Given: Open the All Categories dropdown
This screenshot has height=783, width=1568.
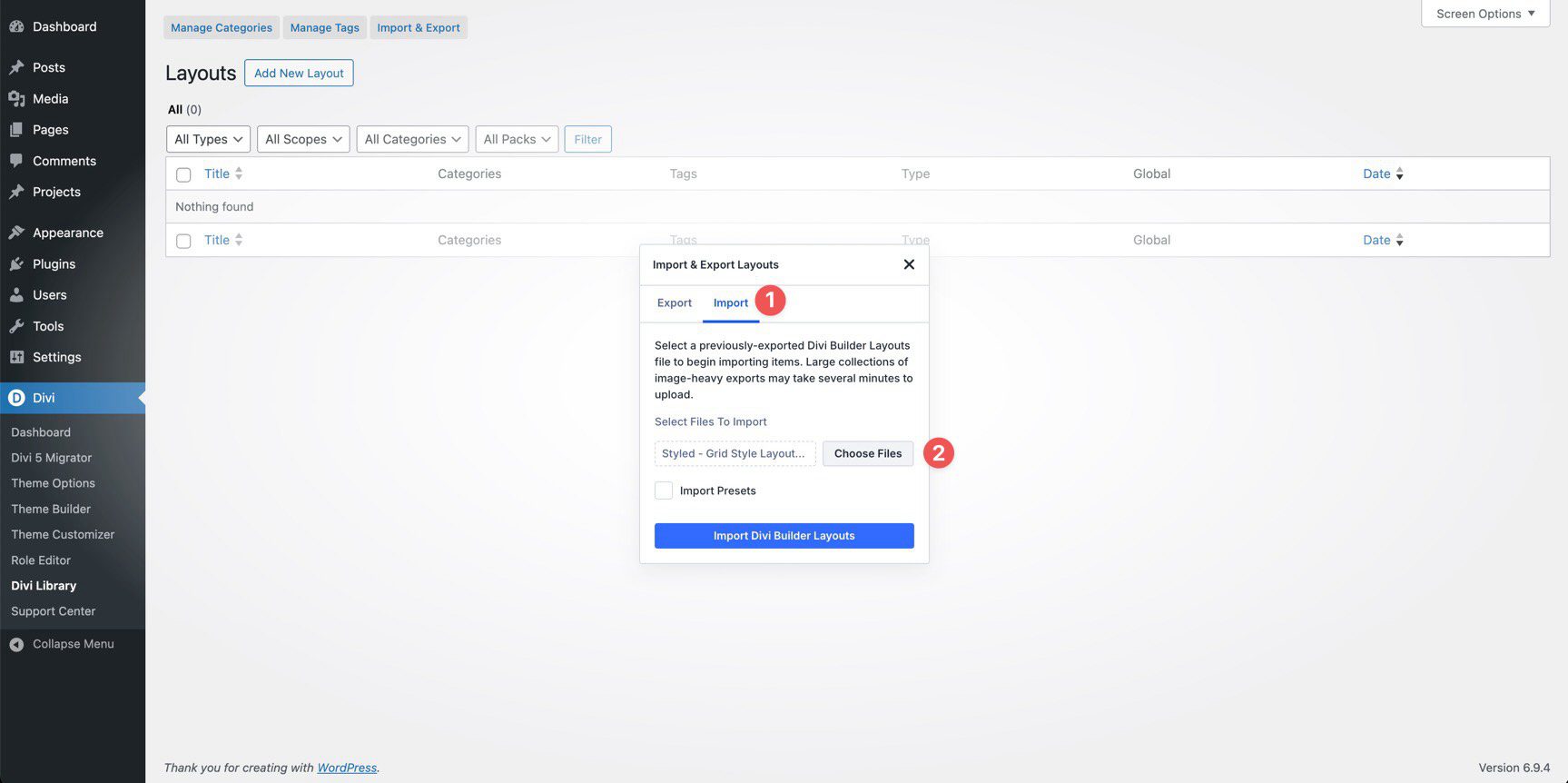Looking at the screenshot, I should click(412, 139).
